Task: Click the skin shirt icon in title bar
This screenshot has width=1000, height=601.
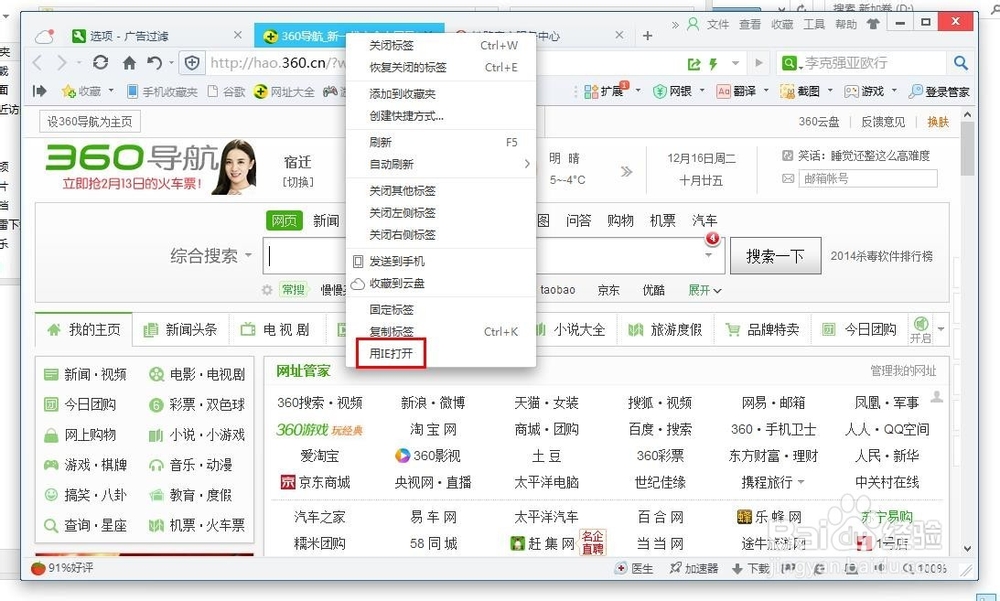Action: click(x=872, y=24)
